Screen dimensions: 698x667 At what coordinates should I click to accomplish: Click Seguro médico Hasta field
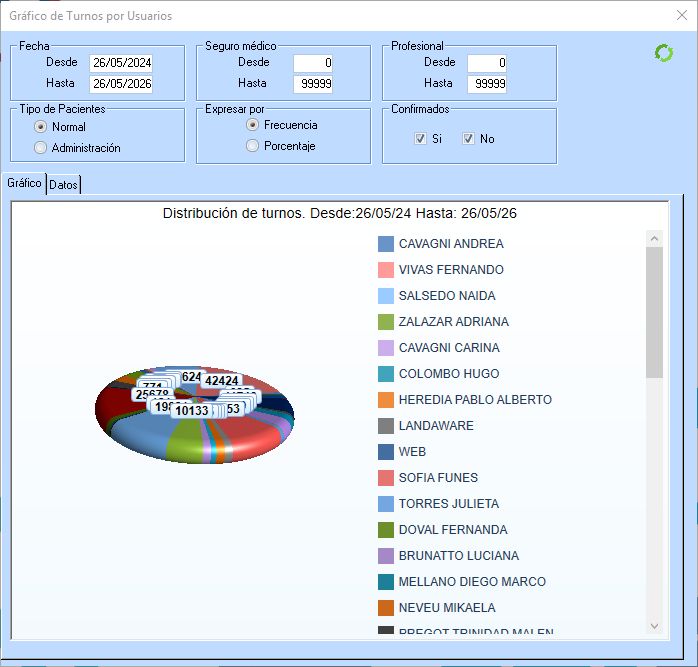[313, 84]
